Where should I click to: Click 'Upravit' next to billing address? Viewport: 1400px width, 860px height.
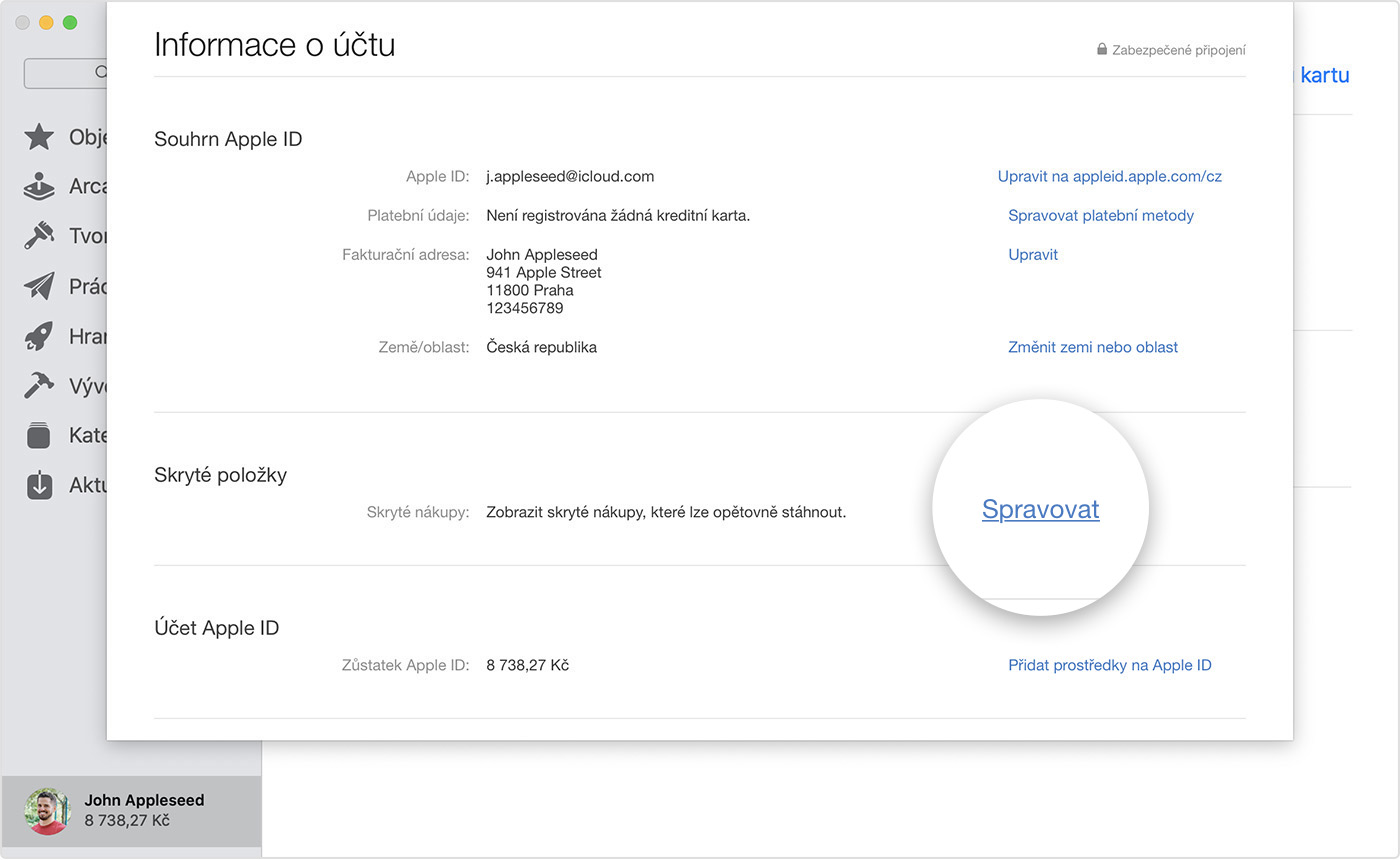(1032, 254)
